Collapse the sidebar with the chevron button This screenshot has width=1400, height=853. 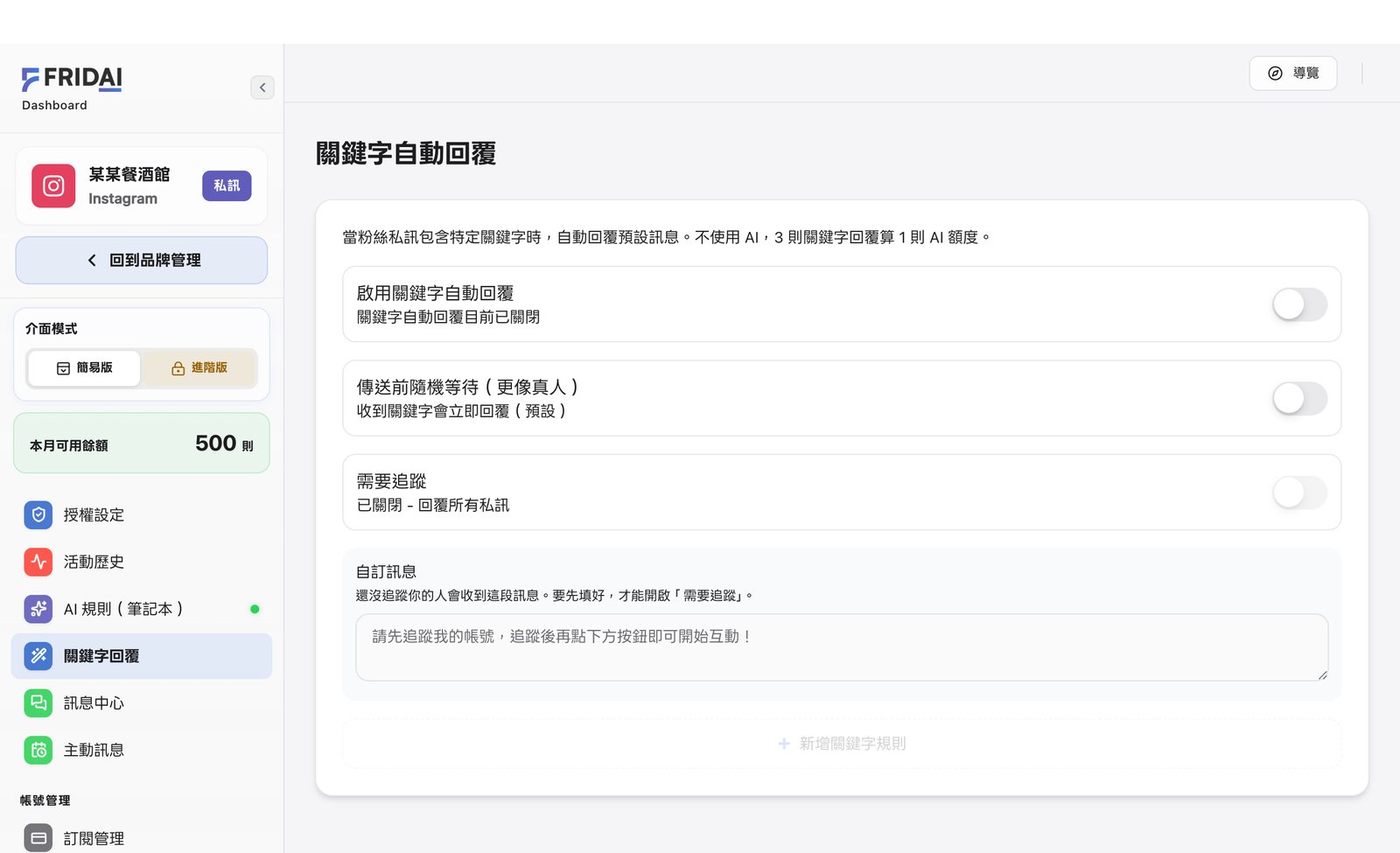pos(262,87)
